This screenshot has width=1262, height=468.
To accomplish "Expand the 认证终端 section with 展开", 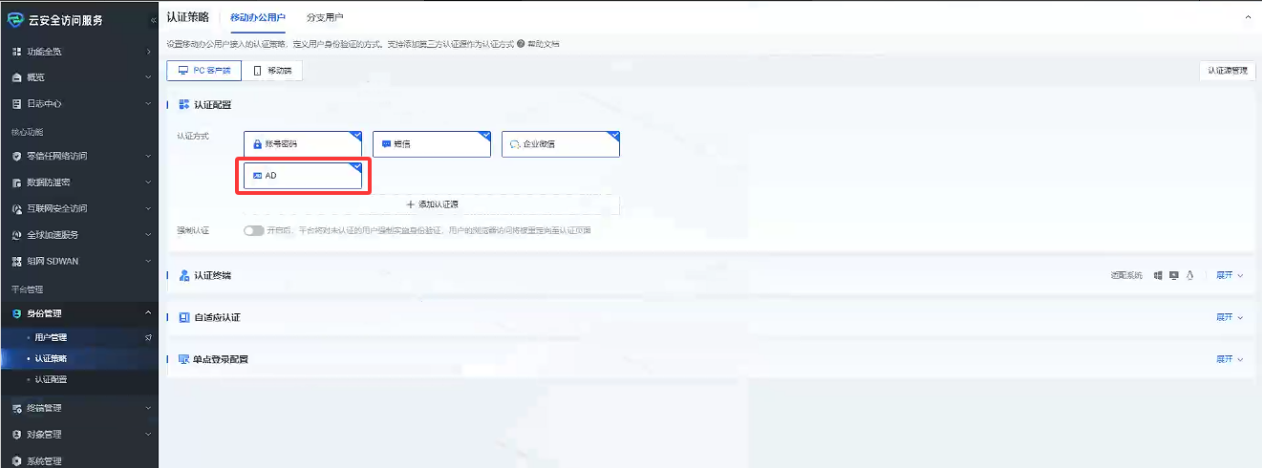I will pos(1229,275).
